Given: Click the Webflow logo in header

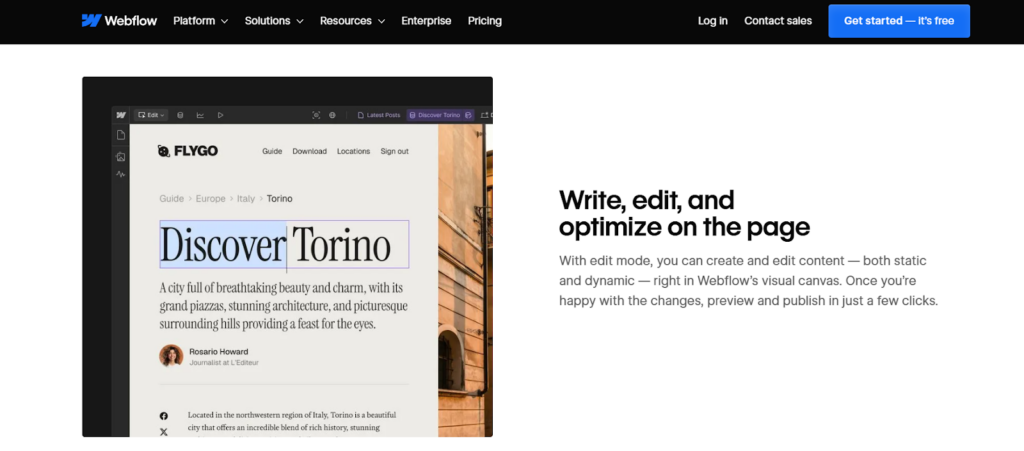Looking at the screenshot, I should coord(119,21).
